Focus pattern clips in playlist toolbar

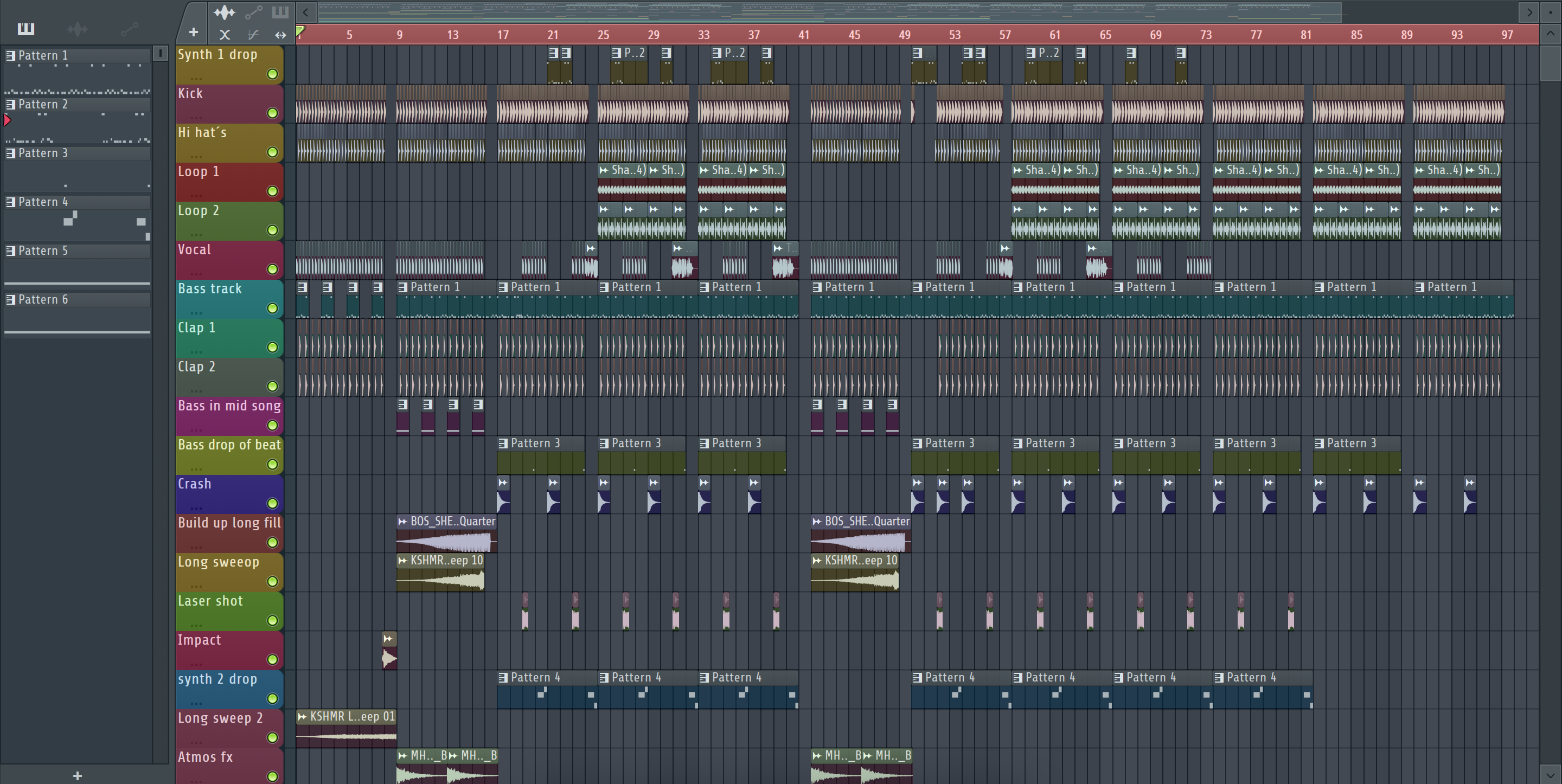tap(280, 12)
